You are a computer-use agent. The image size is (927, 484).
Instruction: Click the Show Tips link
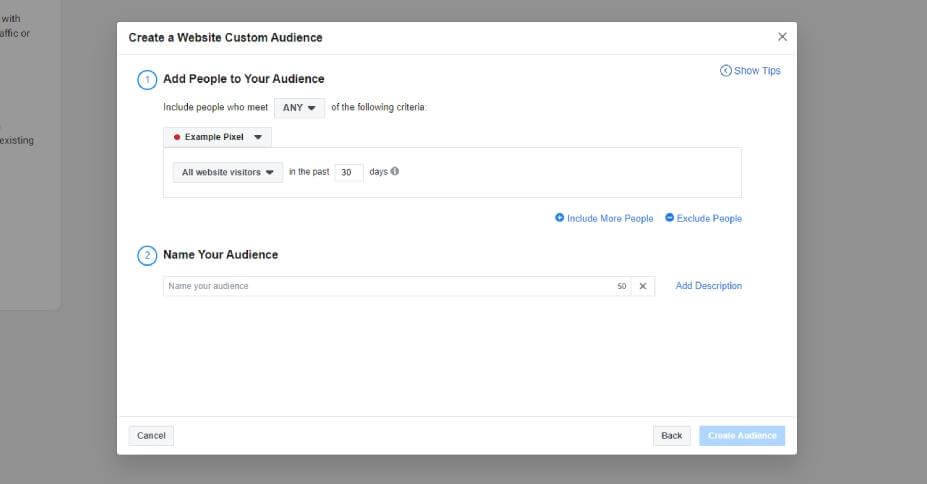coord(750,71)
